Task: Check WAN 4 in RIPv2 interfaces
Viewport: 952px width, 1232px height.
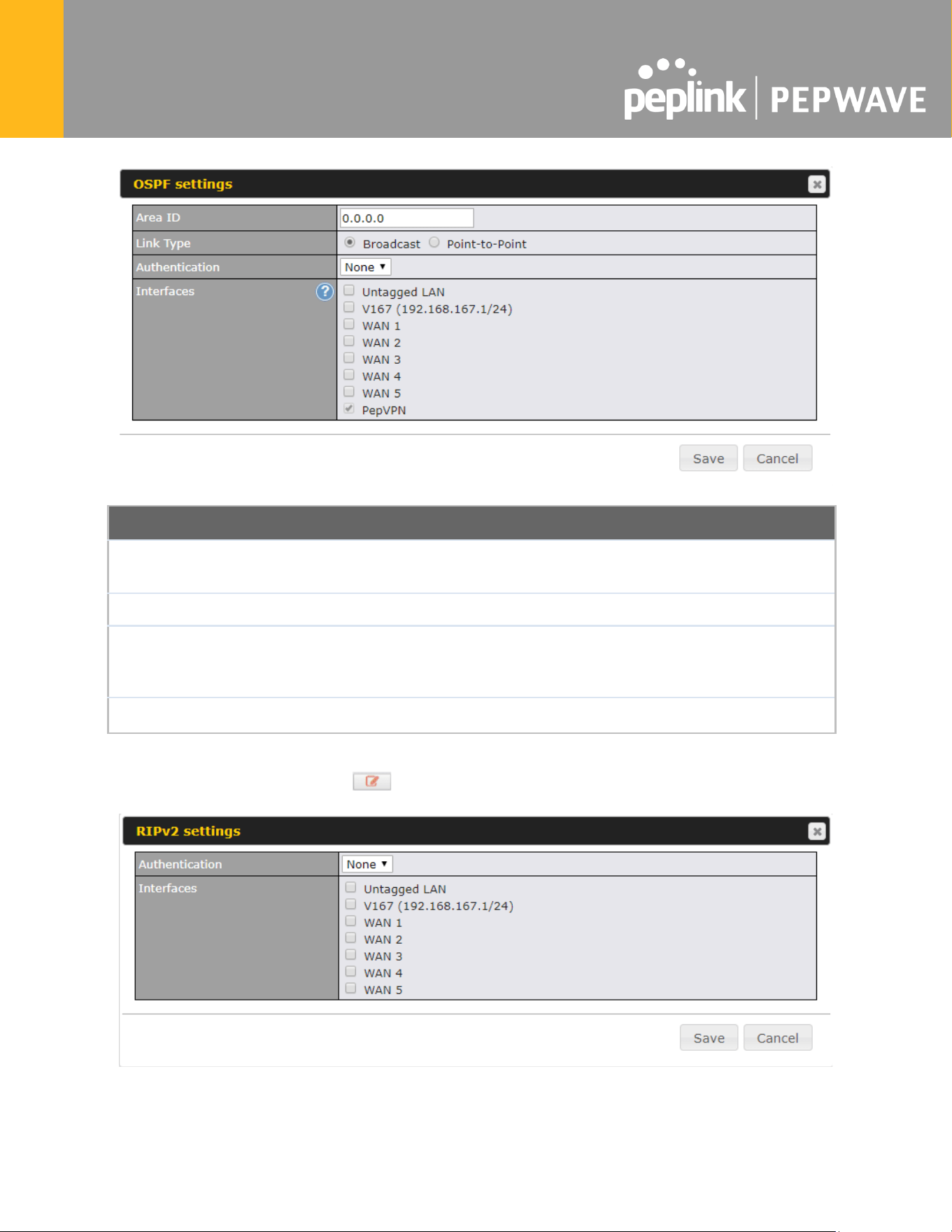Action: [351, 971]
